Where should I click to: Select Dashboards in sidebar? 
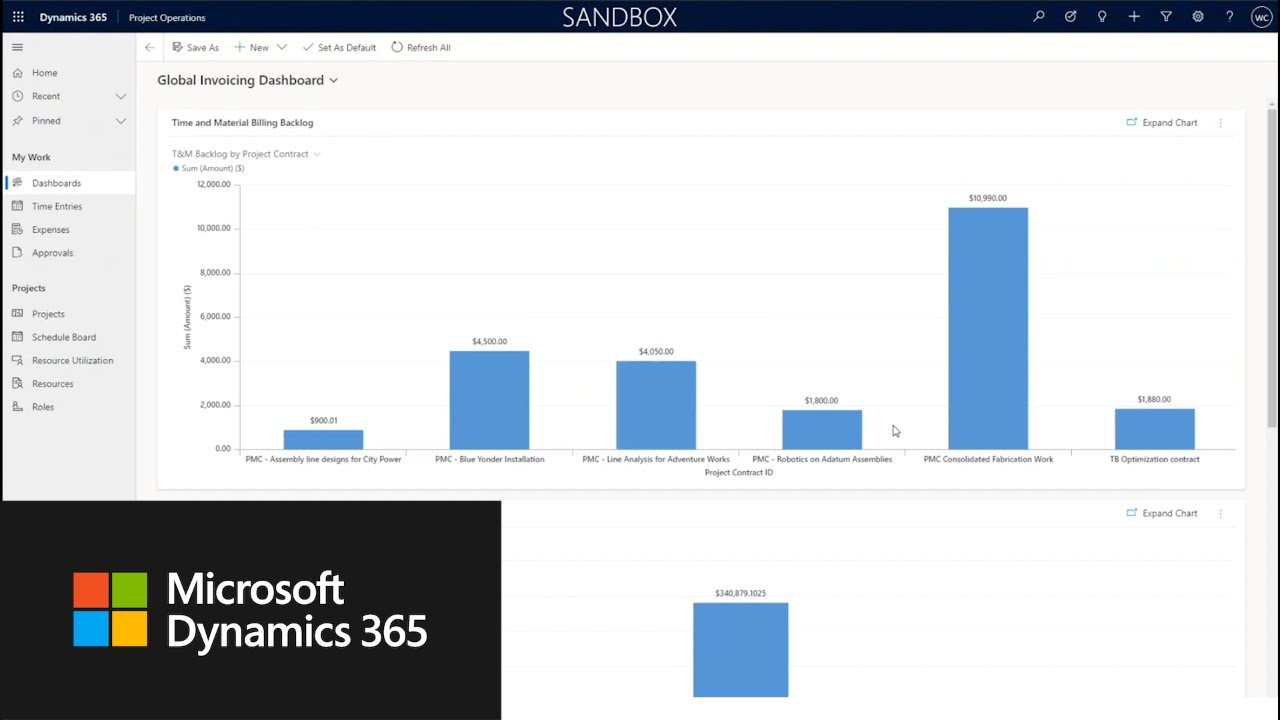click(x=69, y=183)
